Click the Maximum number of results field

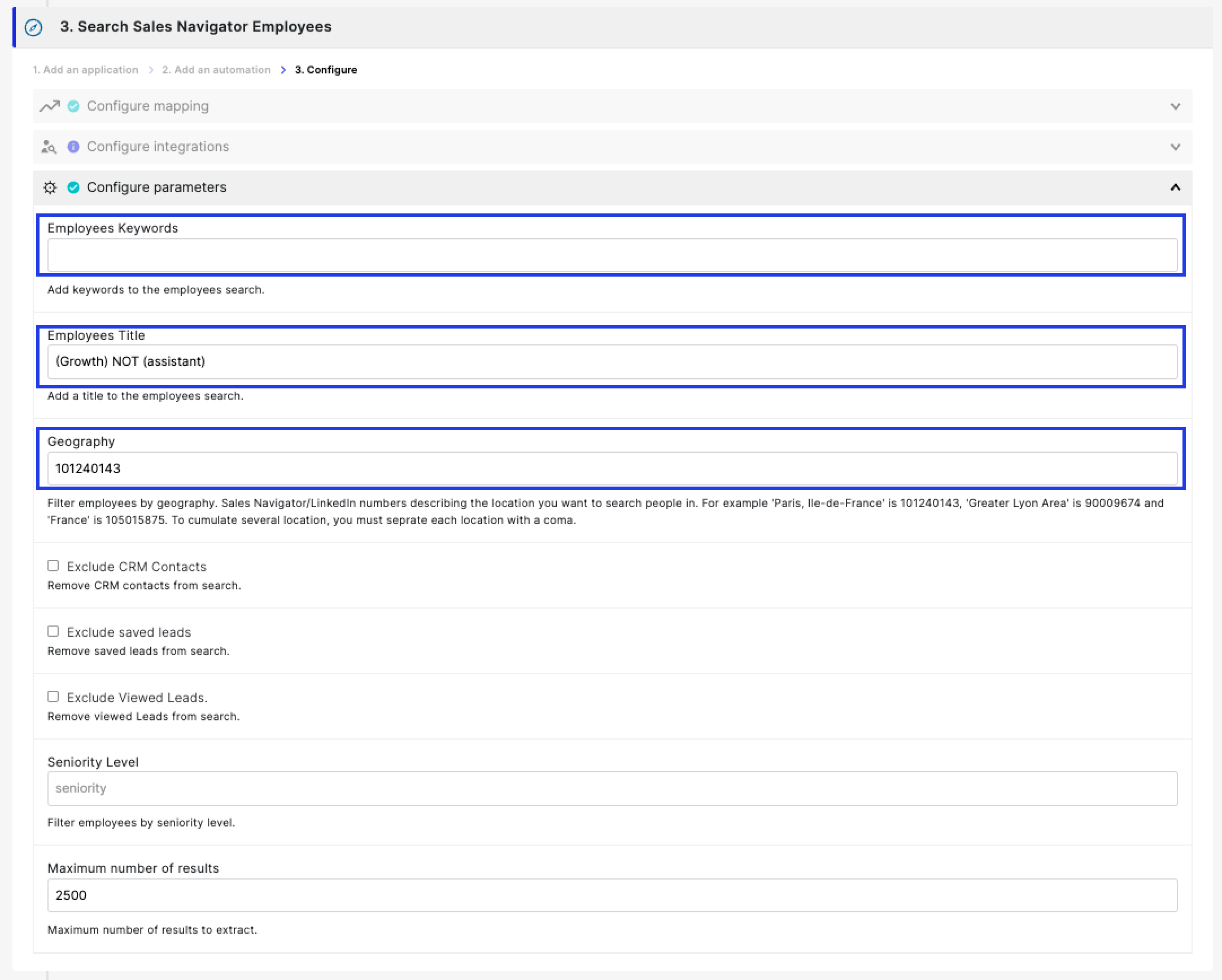[612, 895]
